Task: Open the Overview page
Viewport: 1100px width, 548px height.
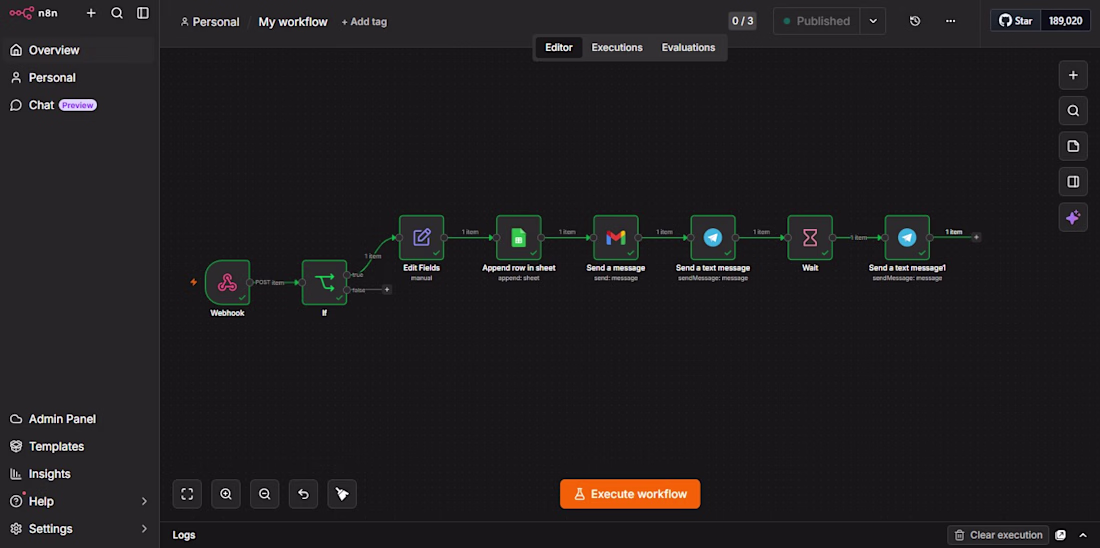Action: tap(80, 50)
